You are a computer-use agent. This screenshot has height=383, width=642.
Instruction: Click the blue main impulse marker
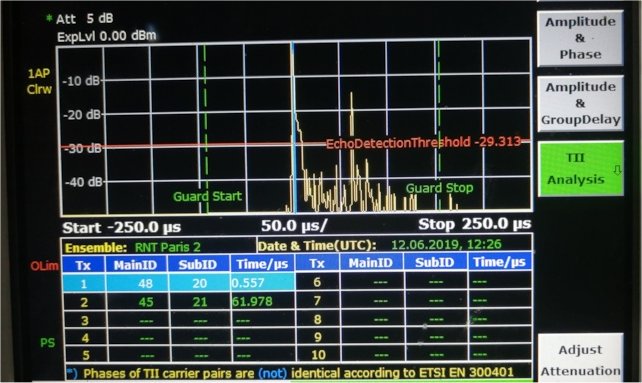293,127
